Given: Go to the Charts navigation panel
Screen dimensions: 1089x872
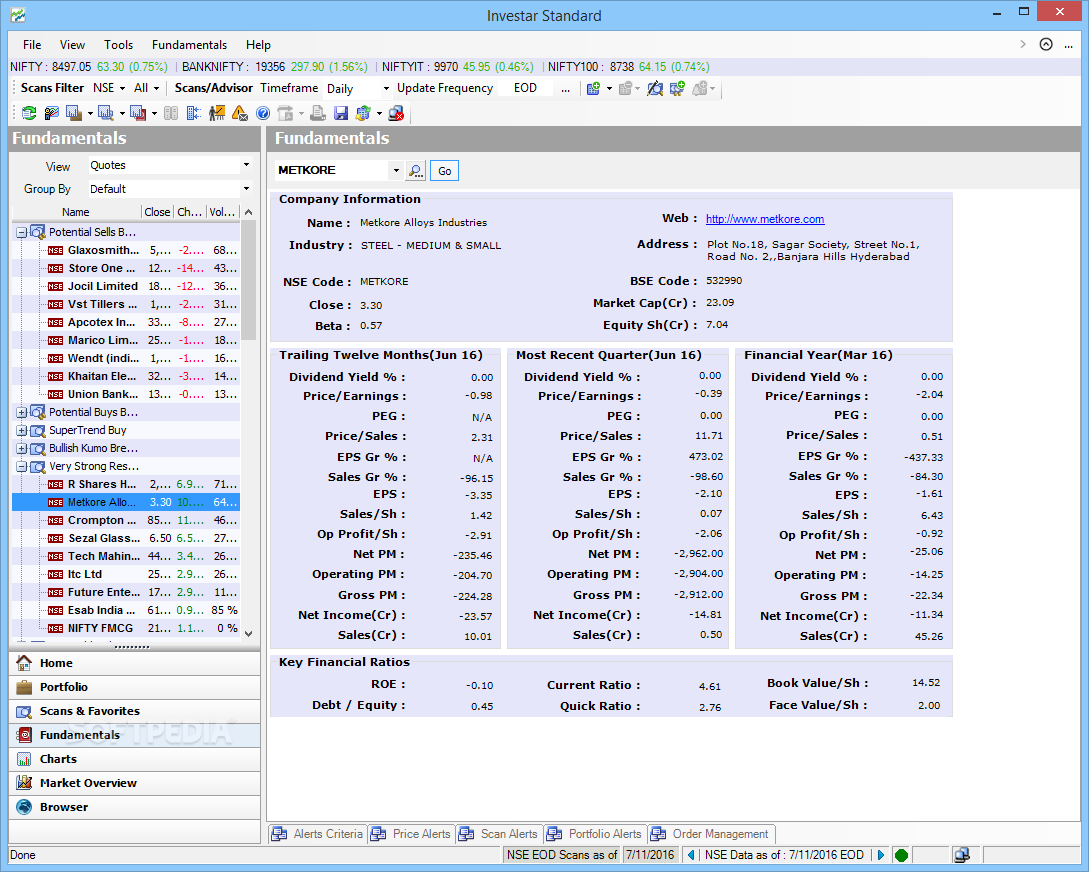Looking at the screenshot, I should [x=135, y=759].
